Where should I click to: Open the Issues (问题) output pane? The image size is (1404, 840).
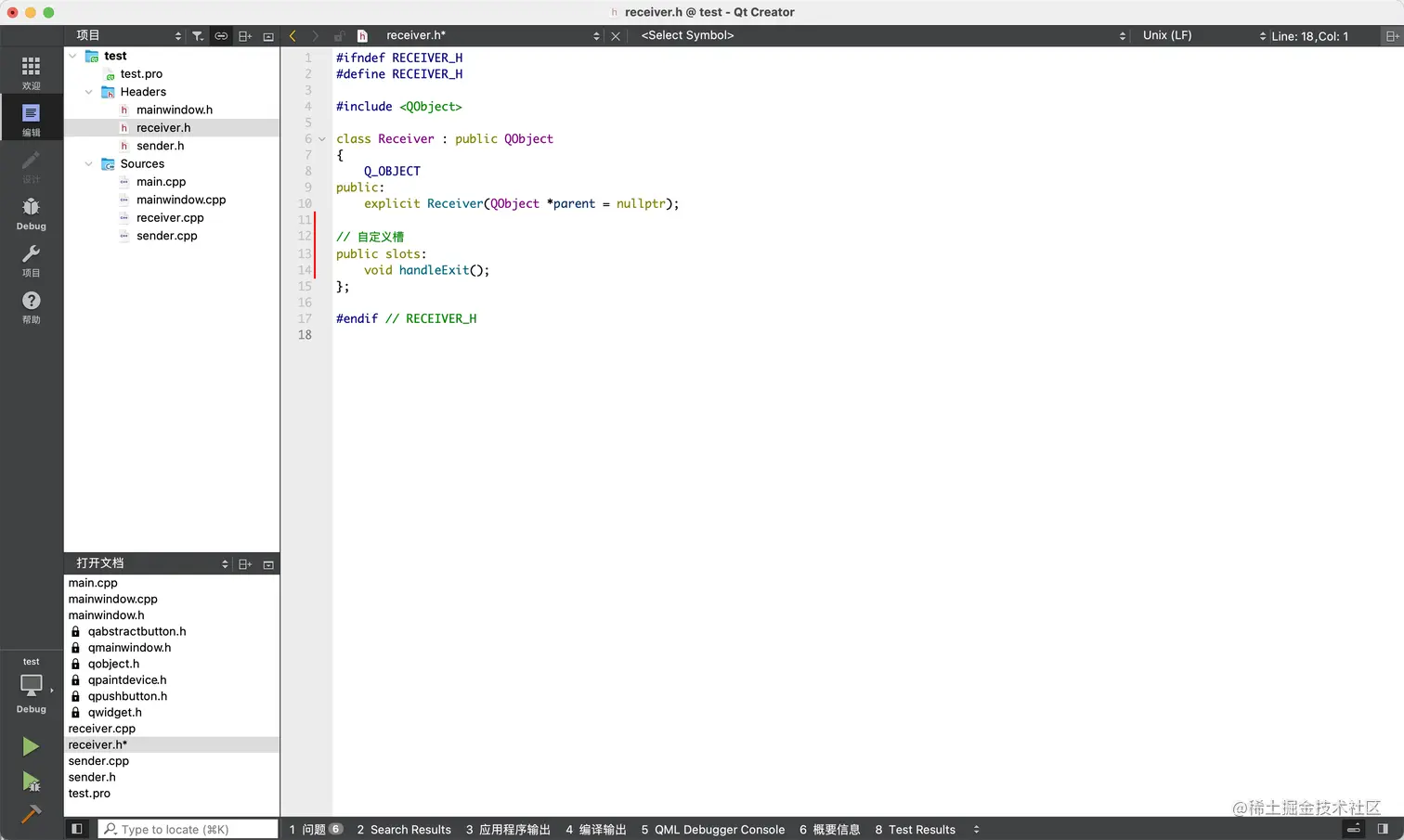click(x=316, y=829)
